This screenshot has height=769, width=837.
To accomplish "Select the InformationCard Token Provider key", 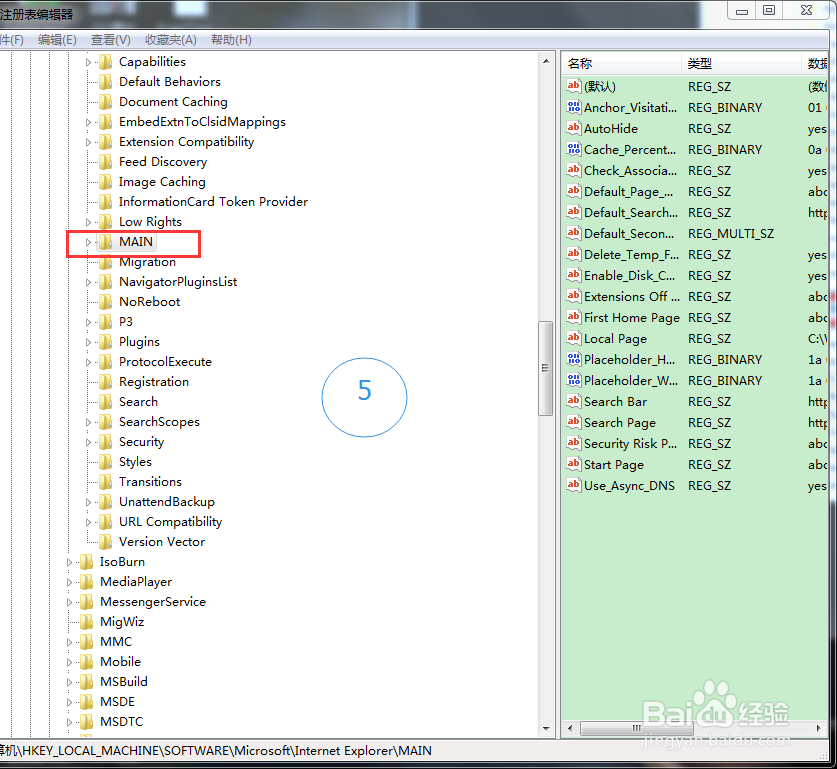I will [x=213, y=202].
